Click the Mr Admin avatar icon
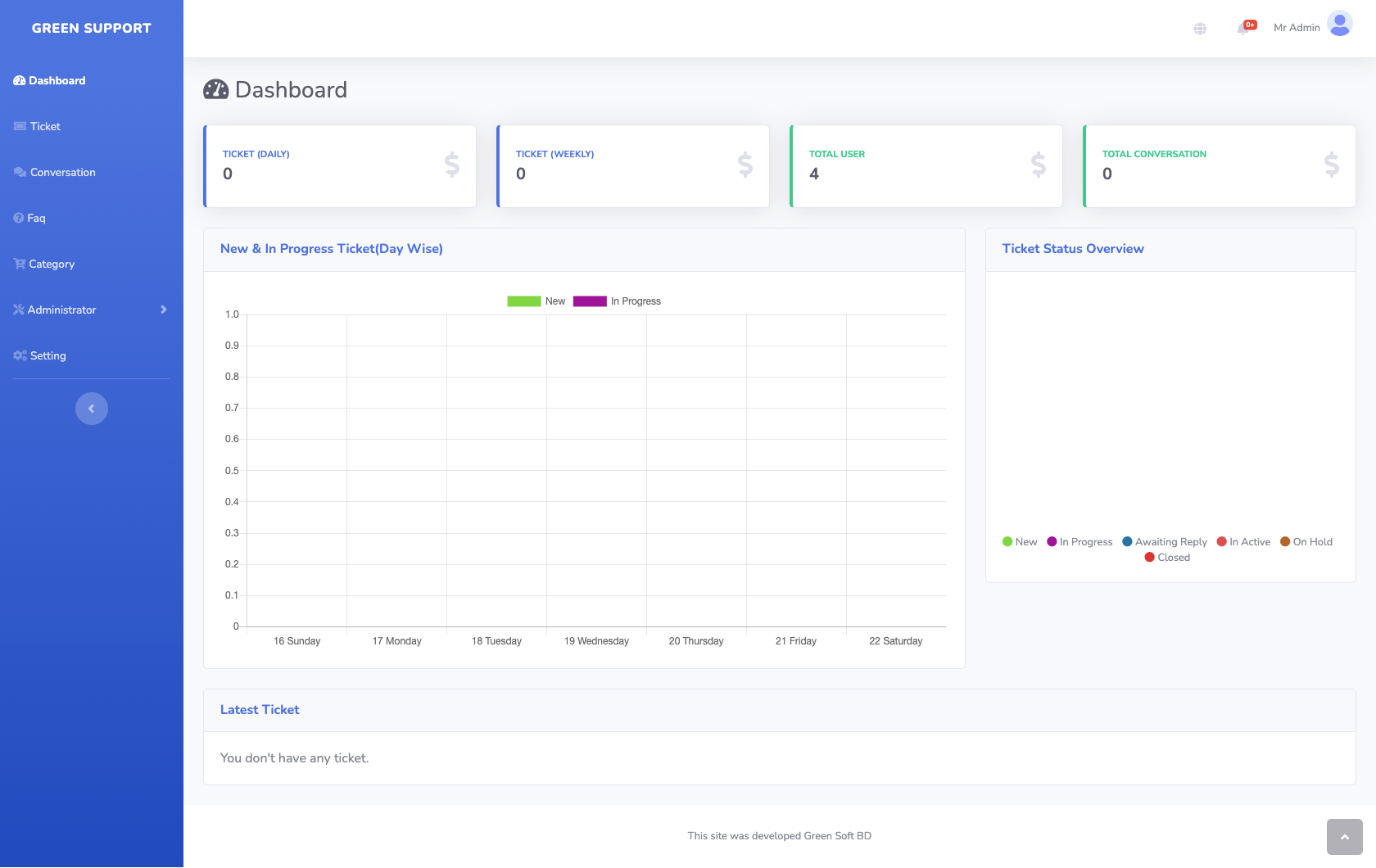 click(1339, 24)
